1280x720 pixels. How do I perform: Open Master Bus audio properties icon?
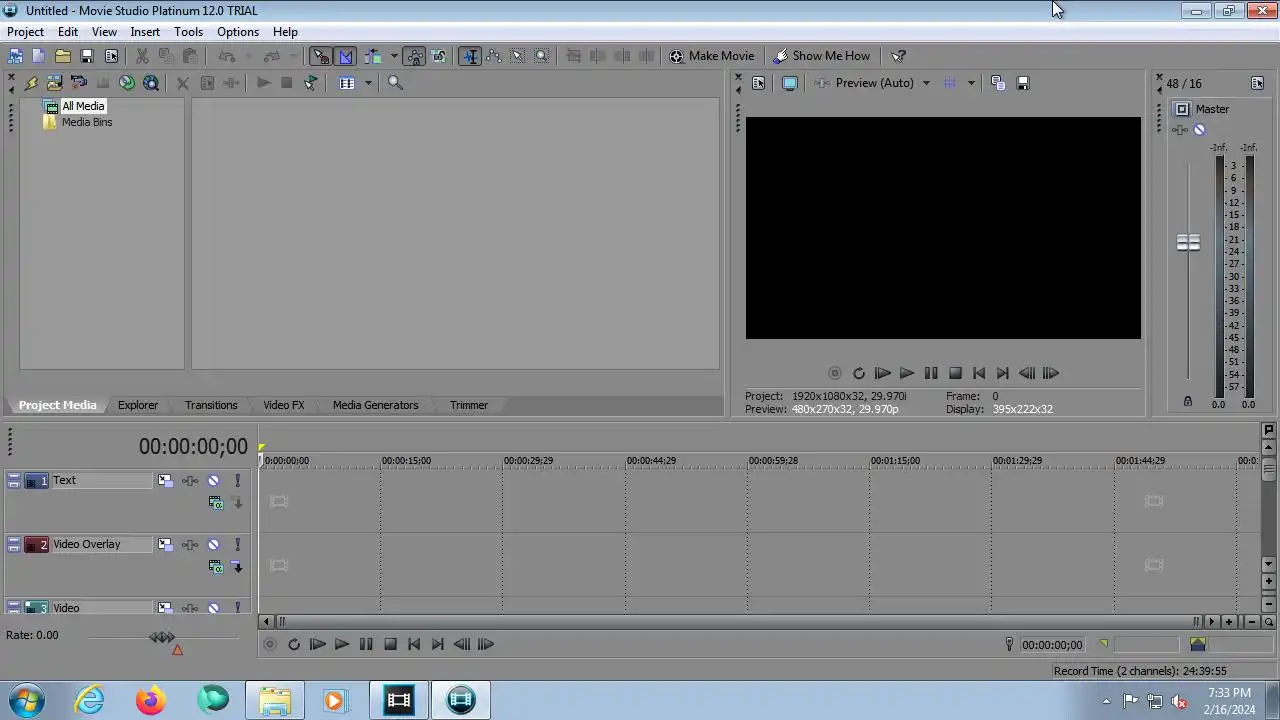(x=1258, y=83)
